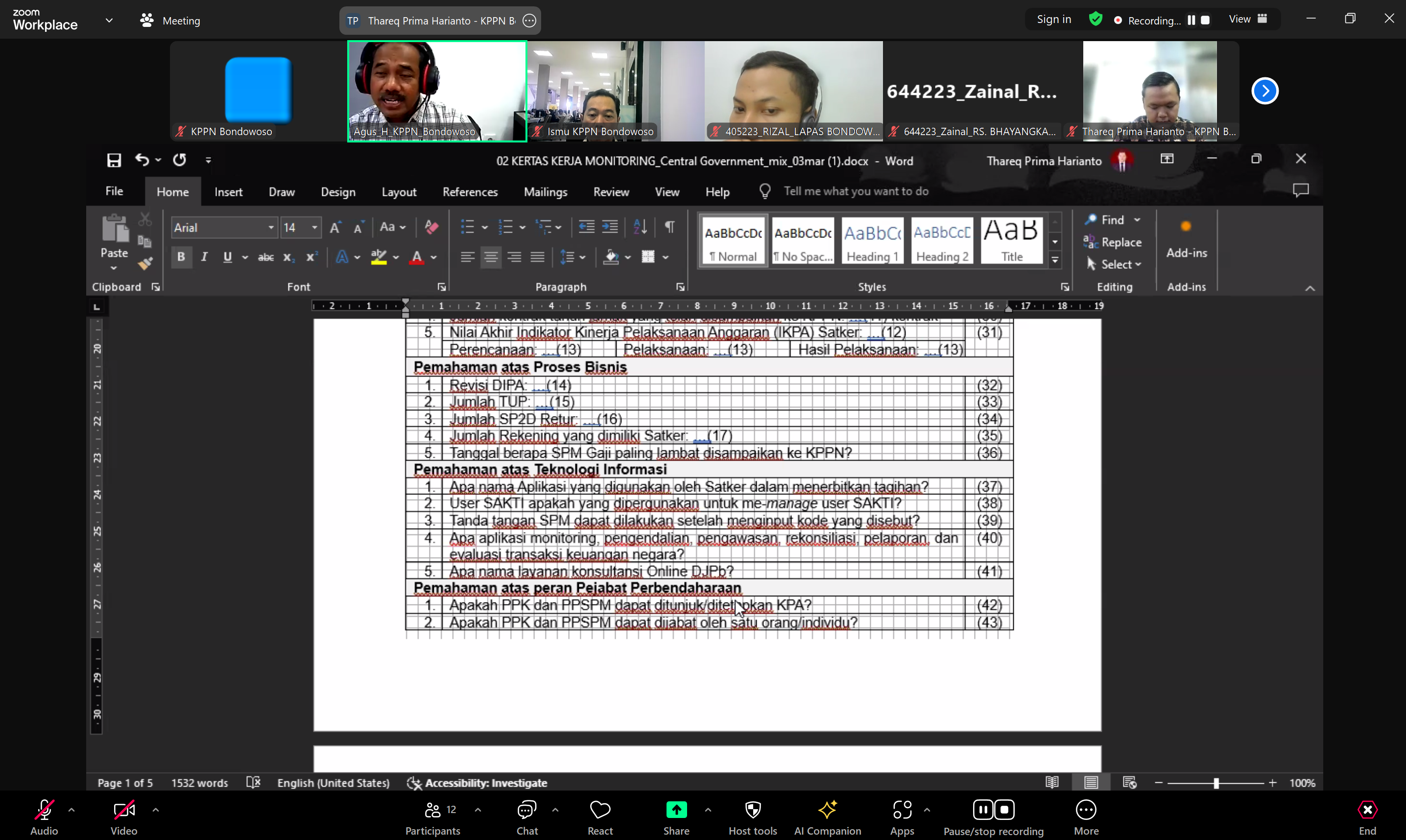This screenshot has width=1406, height=840.
Task: Toggle Italic formatting
Action: click(x=204, y=257)
